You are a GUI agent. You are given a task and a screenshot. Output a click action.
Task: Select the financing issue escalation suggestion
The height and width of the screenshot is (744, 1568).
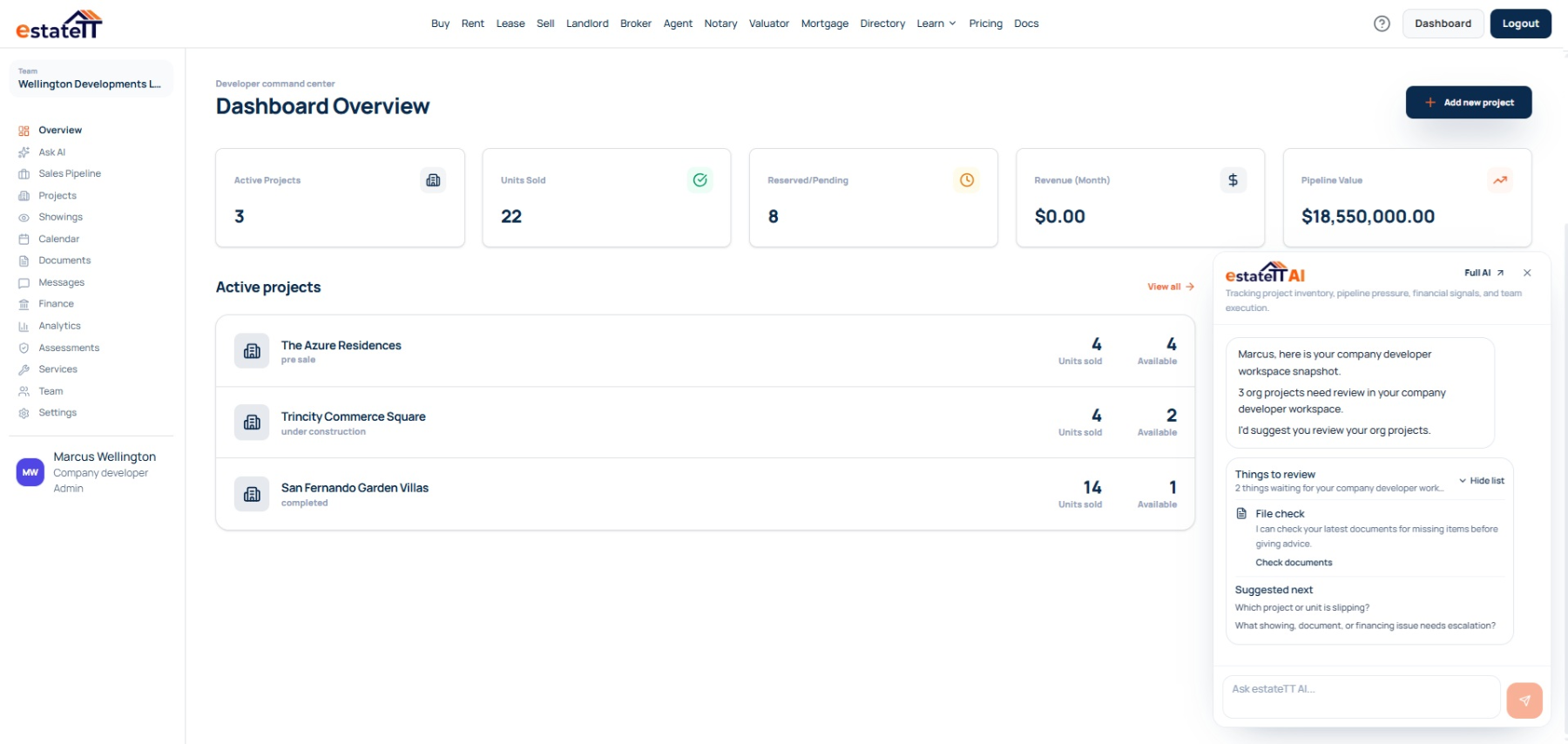coord(1364,626)
